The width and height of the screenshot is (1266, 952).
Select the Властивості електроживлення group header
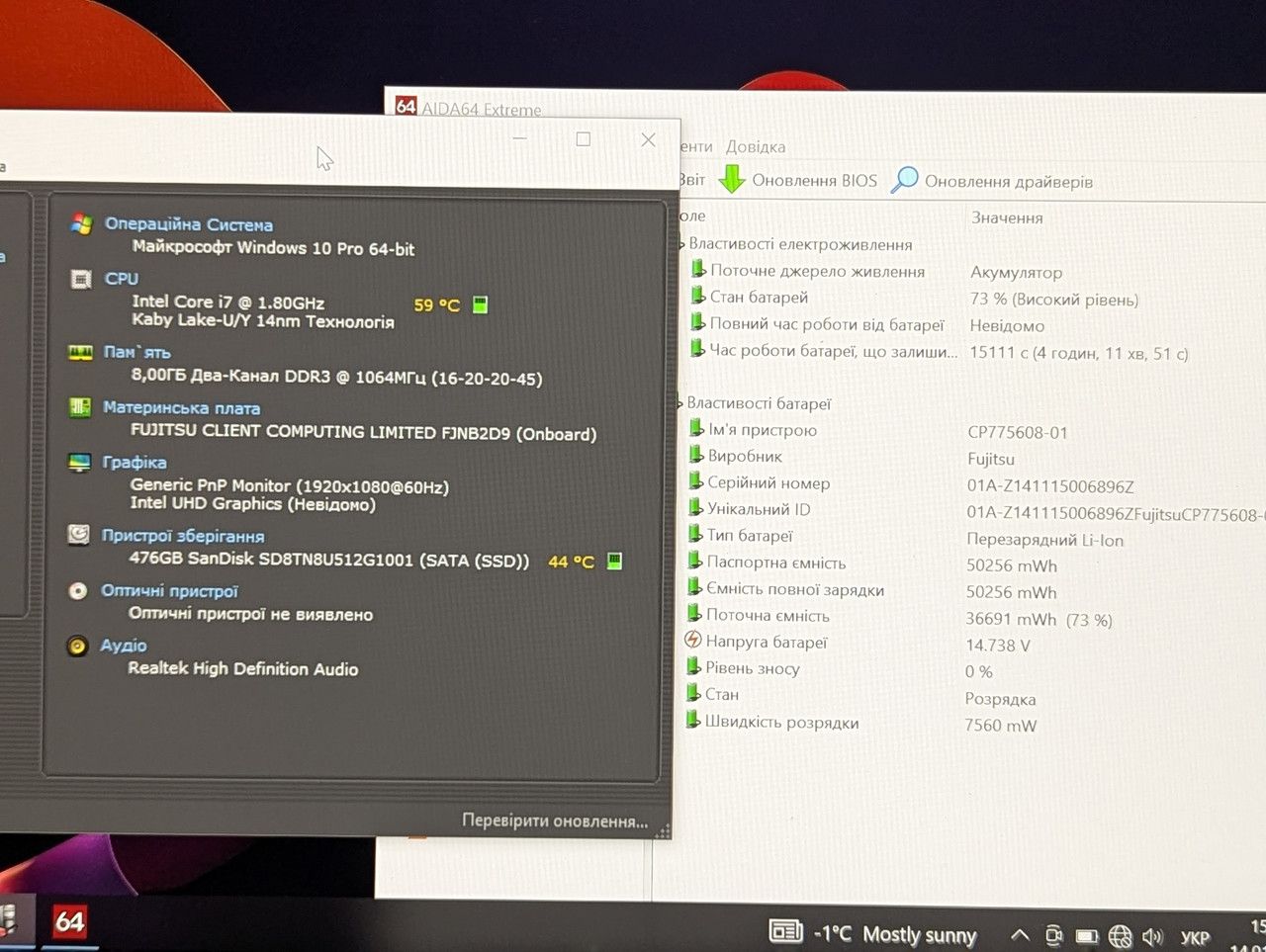click(800, 244)
